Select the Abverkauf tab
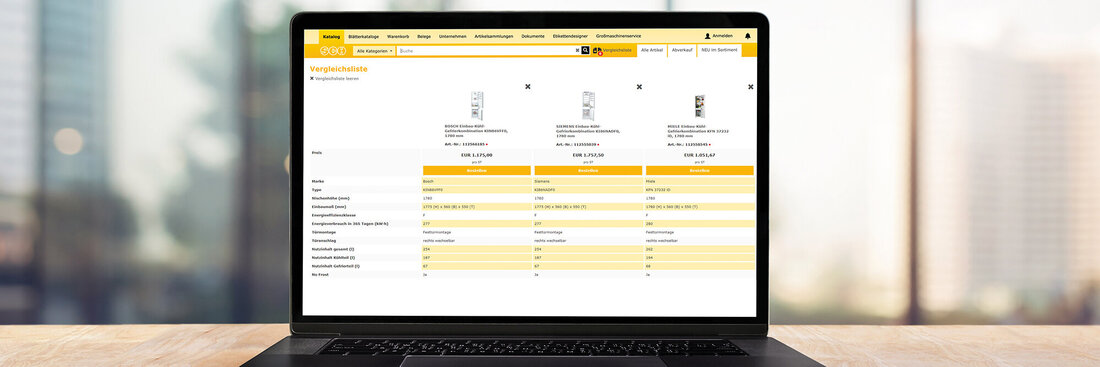Screen dimensions: 1100x367 coord(682,51)
